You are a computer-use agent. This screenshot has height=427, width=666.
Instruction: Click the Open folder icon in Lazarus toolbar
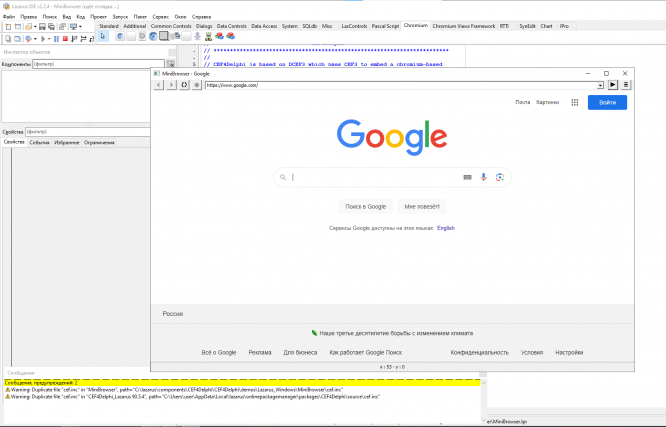tap(28, 26)
